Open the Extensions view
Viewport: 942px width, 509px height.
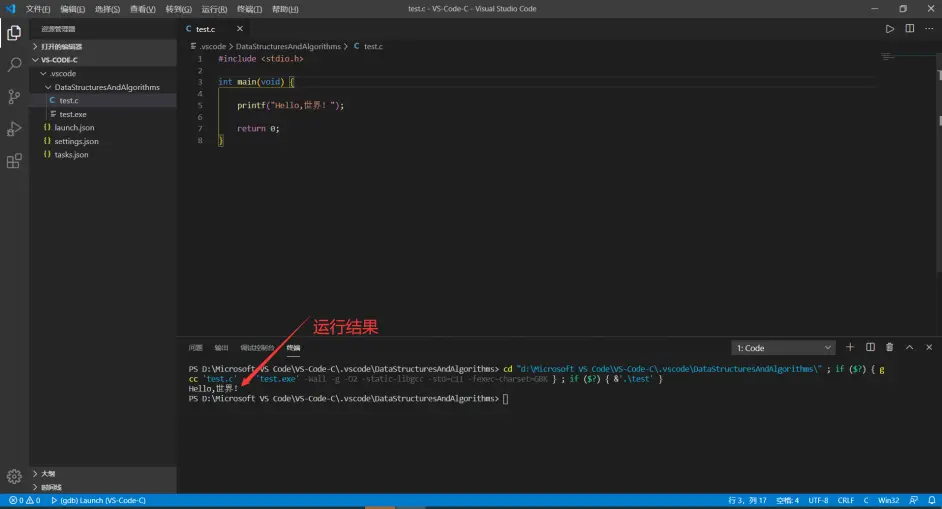14,161
